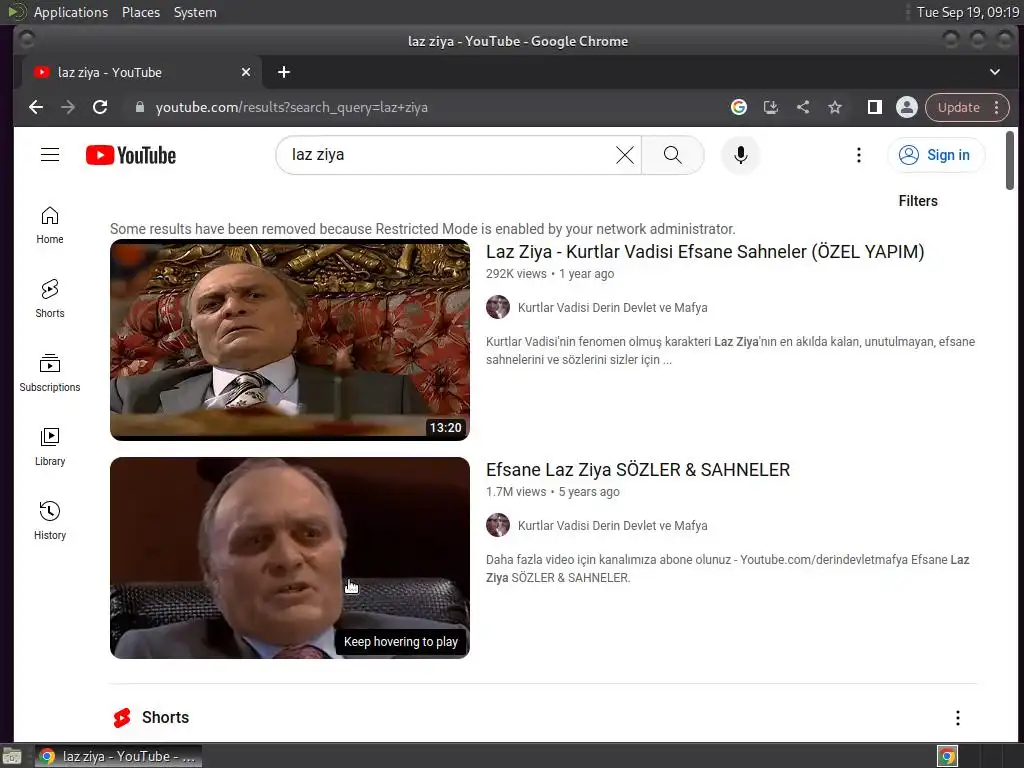Click the 13:20 video thumbnail
1024x768 pixels.
click(290, 340)
